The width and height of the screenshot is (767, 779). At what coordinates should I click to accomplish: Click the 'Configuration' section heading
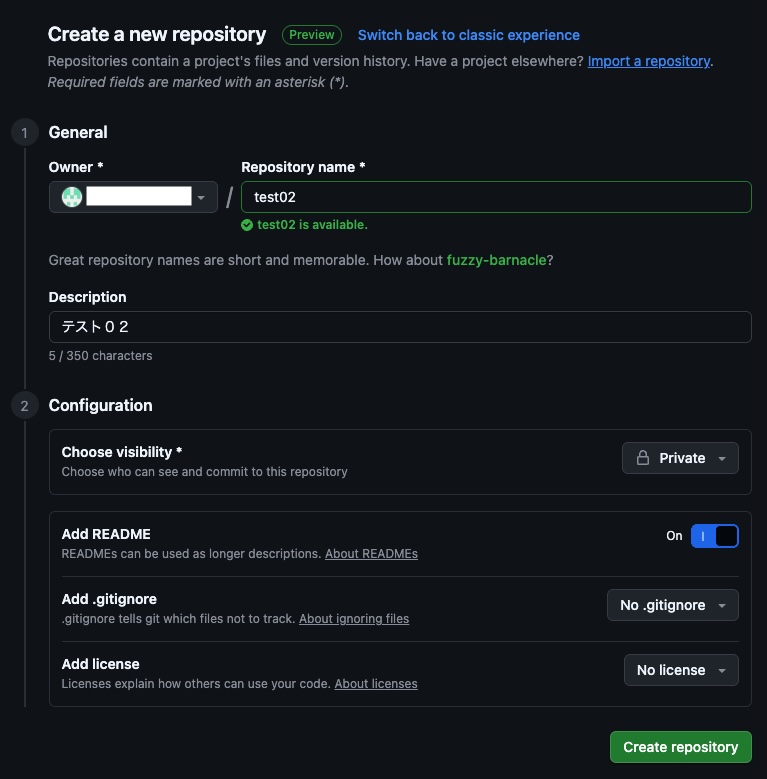coord(100,405)
